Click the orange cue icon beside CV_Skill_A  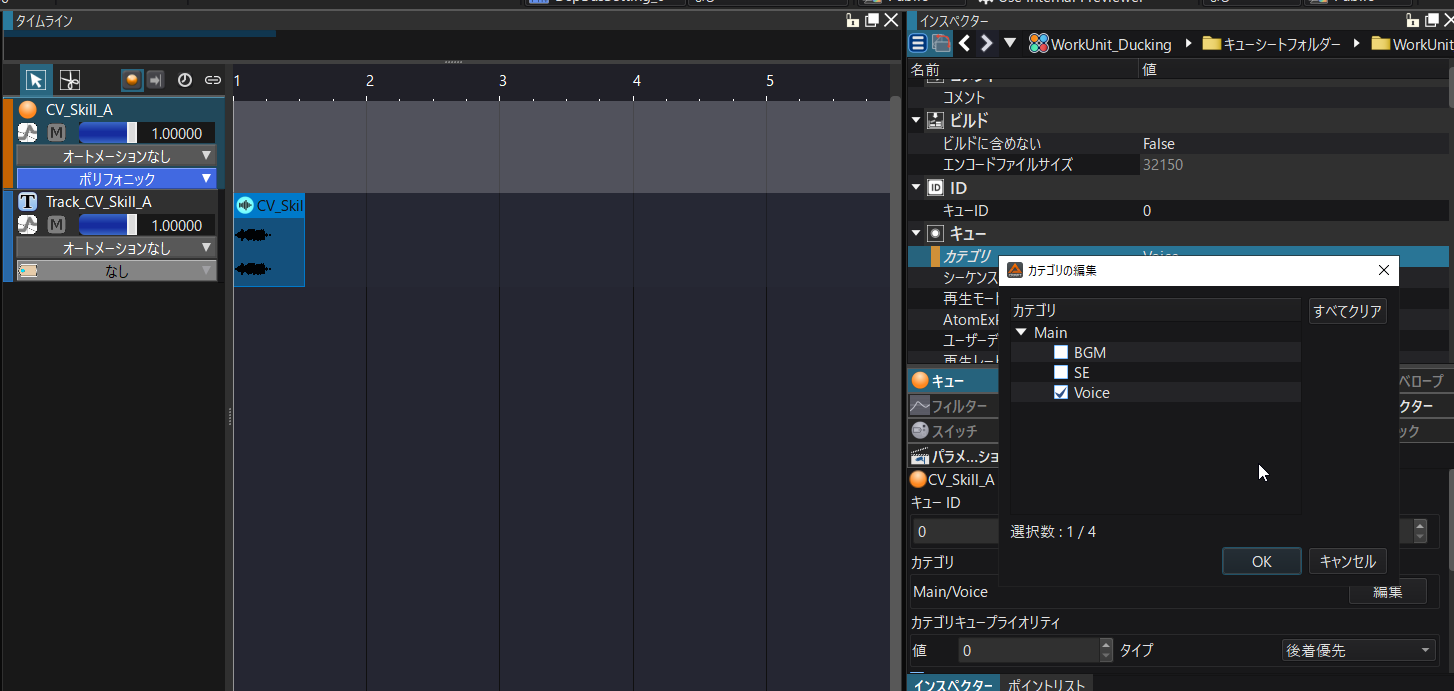coord(28,109)
